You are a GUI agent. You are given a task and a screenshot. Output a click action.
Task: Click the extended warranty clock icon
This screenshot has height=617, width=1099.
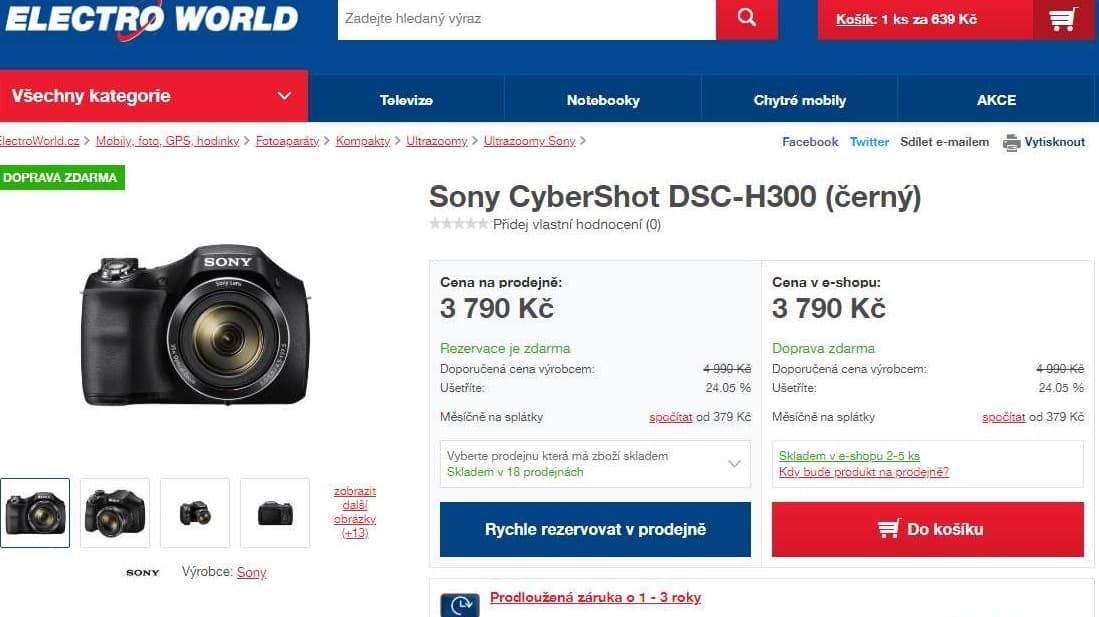[x=460, y=604]
